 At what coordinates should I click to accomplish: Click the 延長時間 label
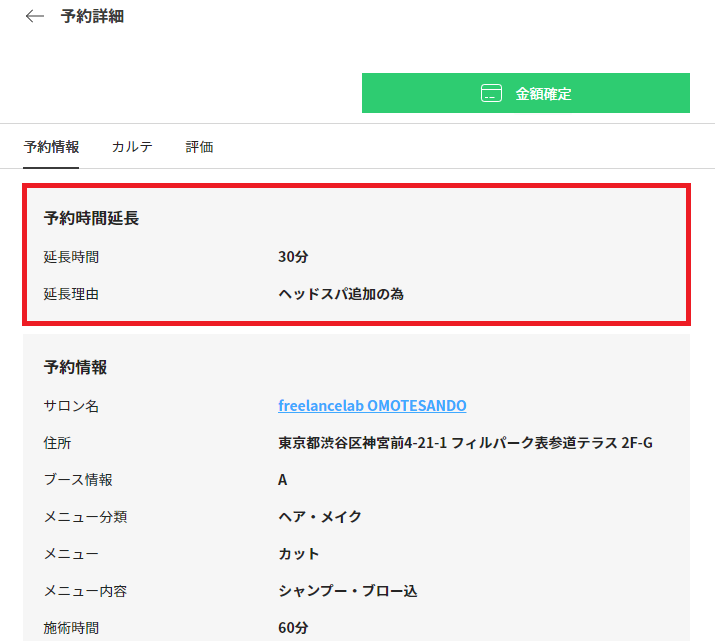tap(71, 257)
